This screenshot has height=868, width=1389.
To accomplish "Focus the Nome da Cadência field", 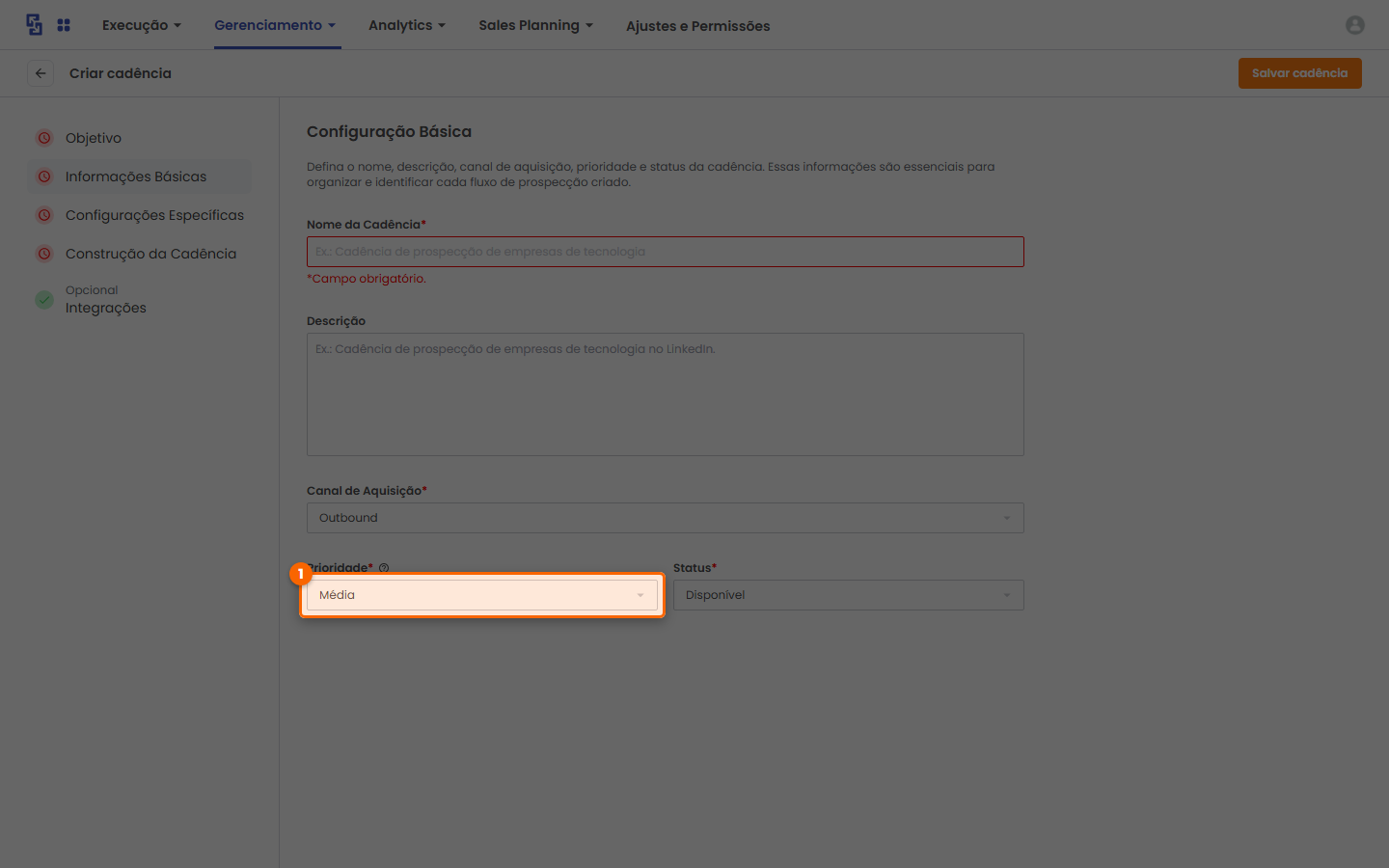I will (666, 252).
